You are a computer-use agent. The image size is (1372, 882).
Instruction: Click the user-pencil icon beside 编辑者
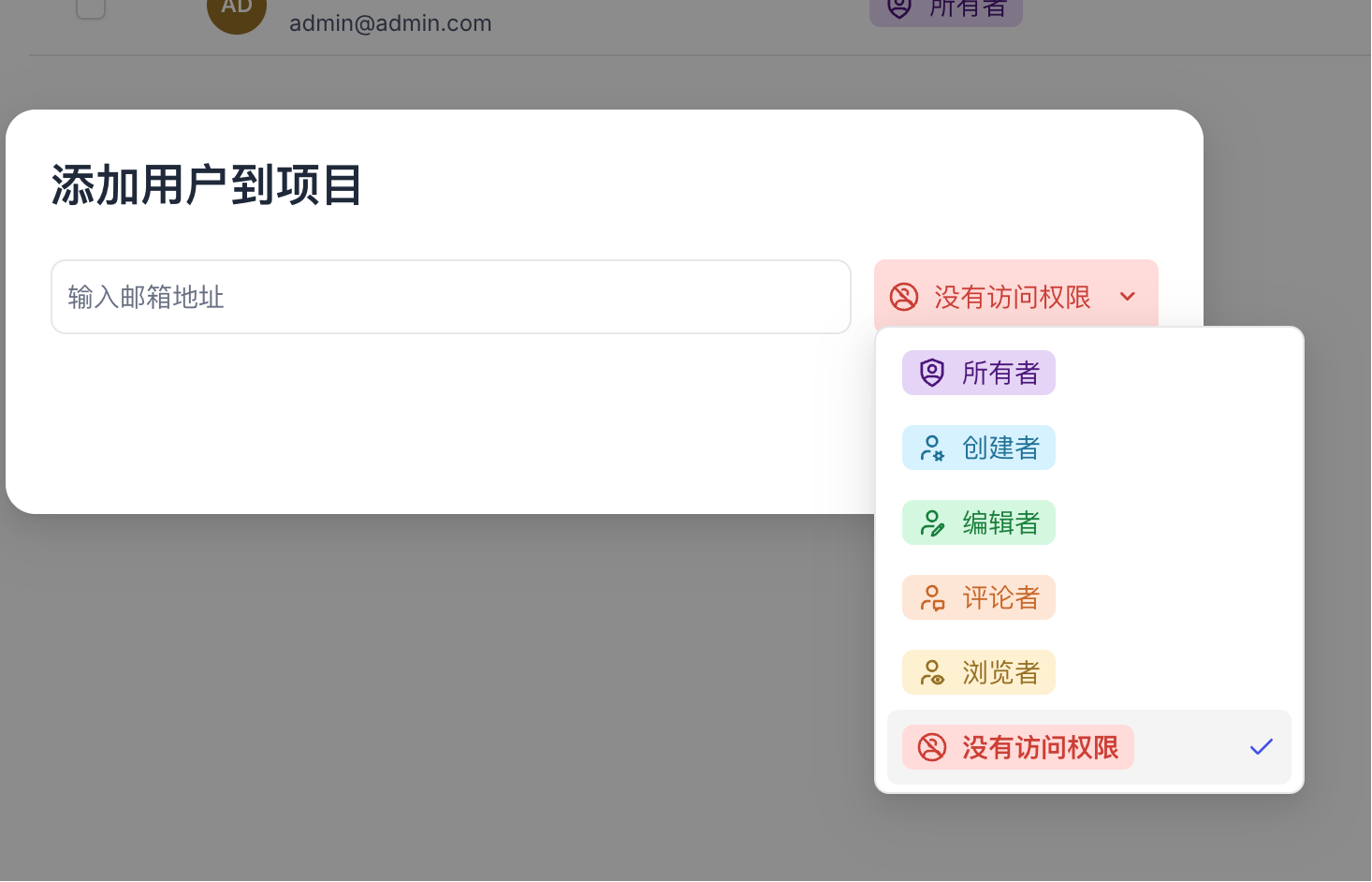932,522
